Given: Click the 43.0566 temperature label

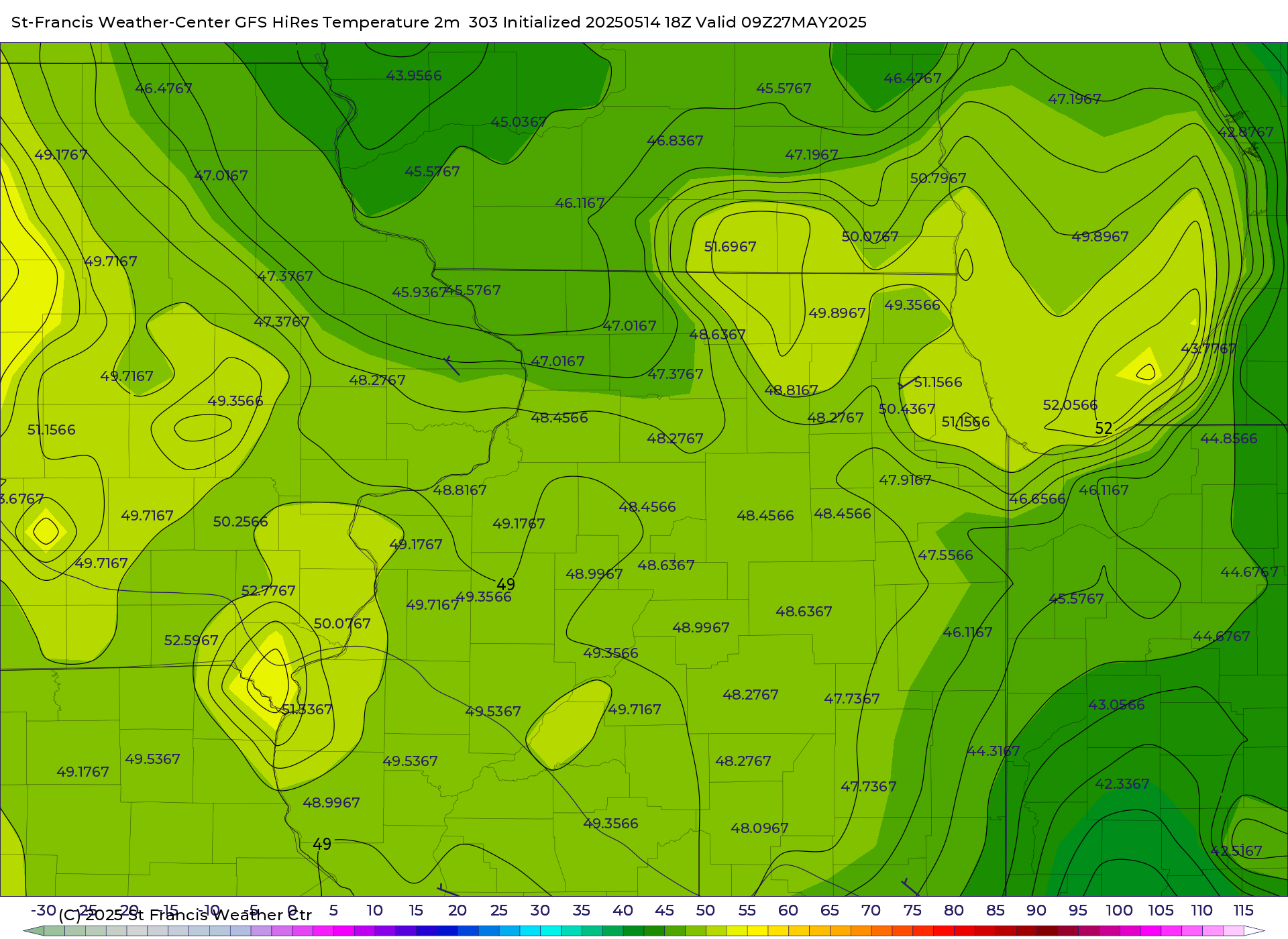Looking at the screenshot, I should pos(1116,705).
